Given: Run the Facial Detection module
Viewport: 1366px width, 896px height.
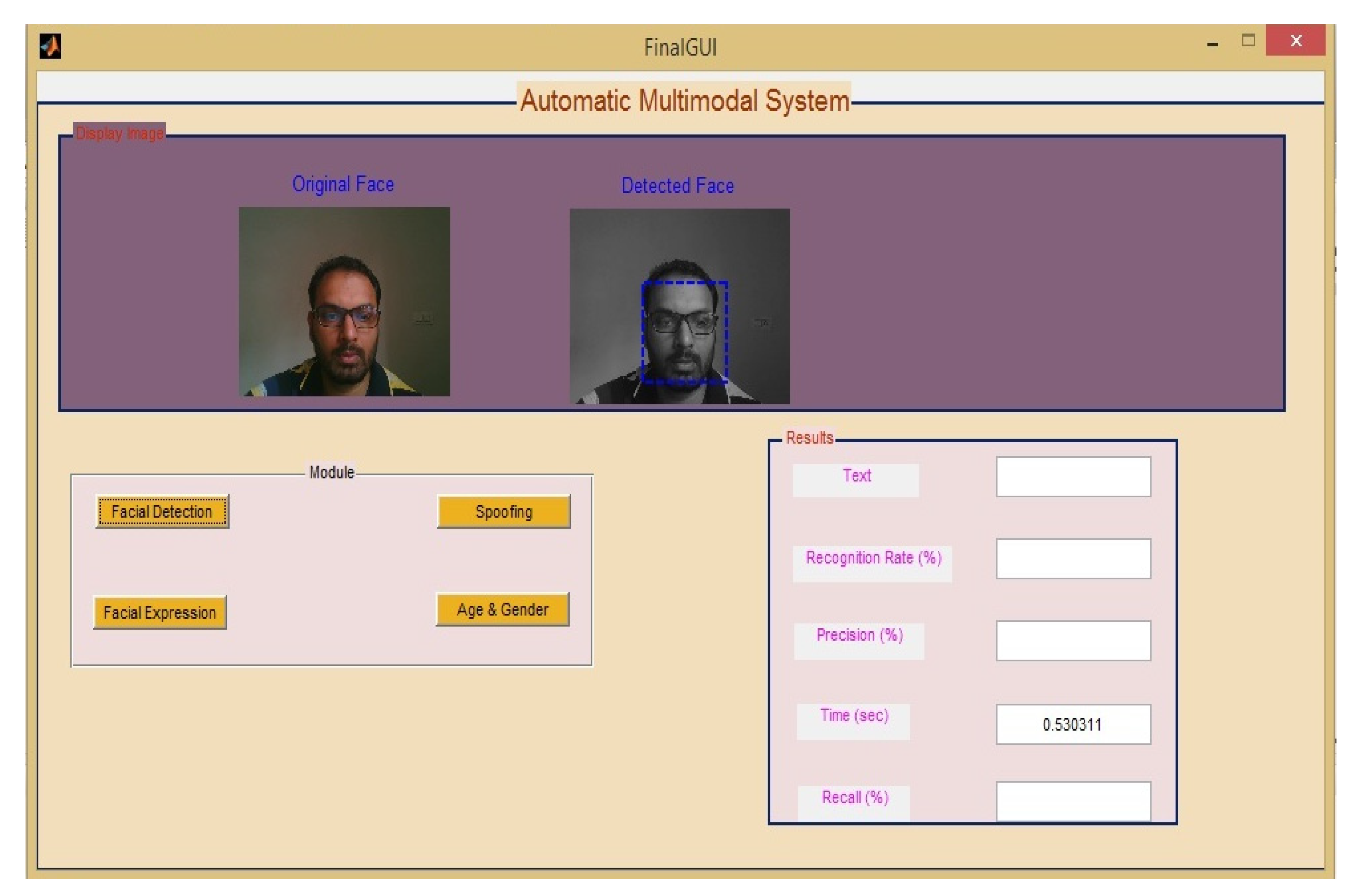Looking at the screenshot, I should (162, 511).
